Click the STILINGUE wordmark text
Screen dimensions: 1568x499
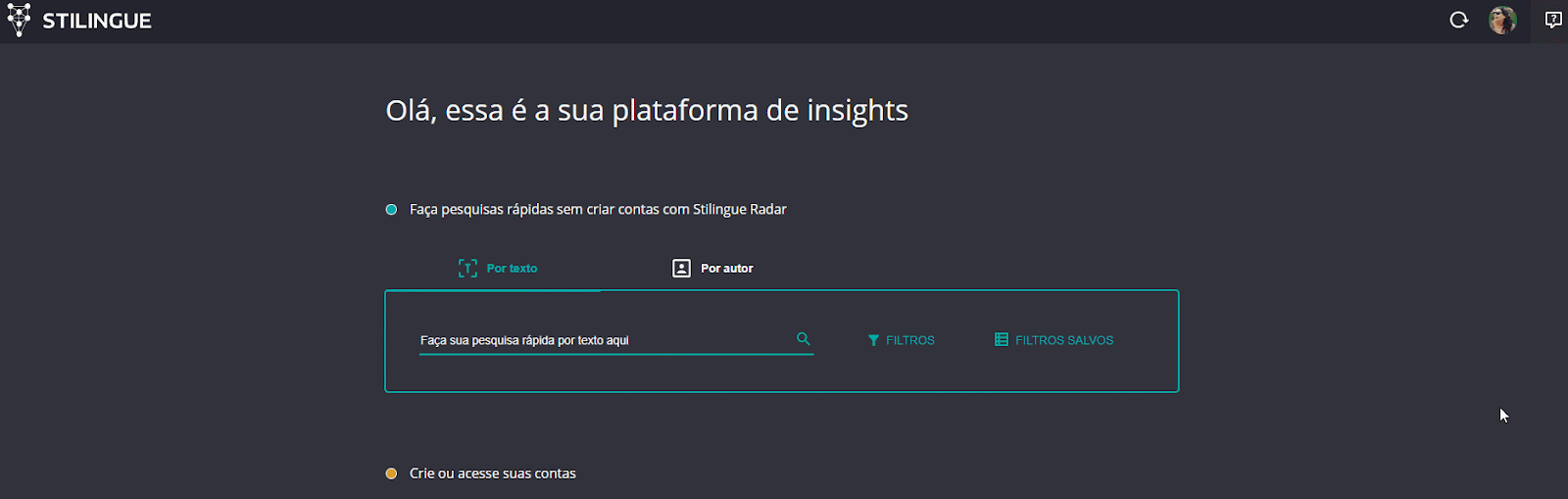pos(97,21)
